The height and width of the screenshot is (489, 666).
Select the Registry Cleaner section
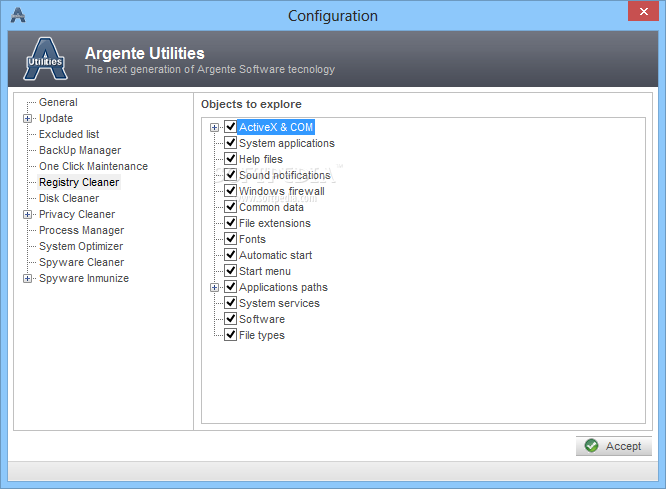(79, 182)
